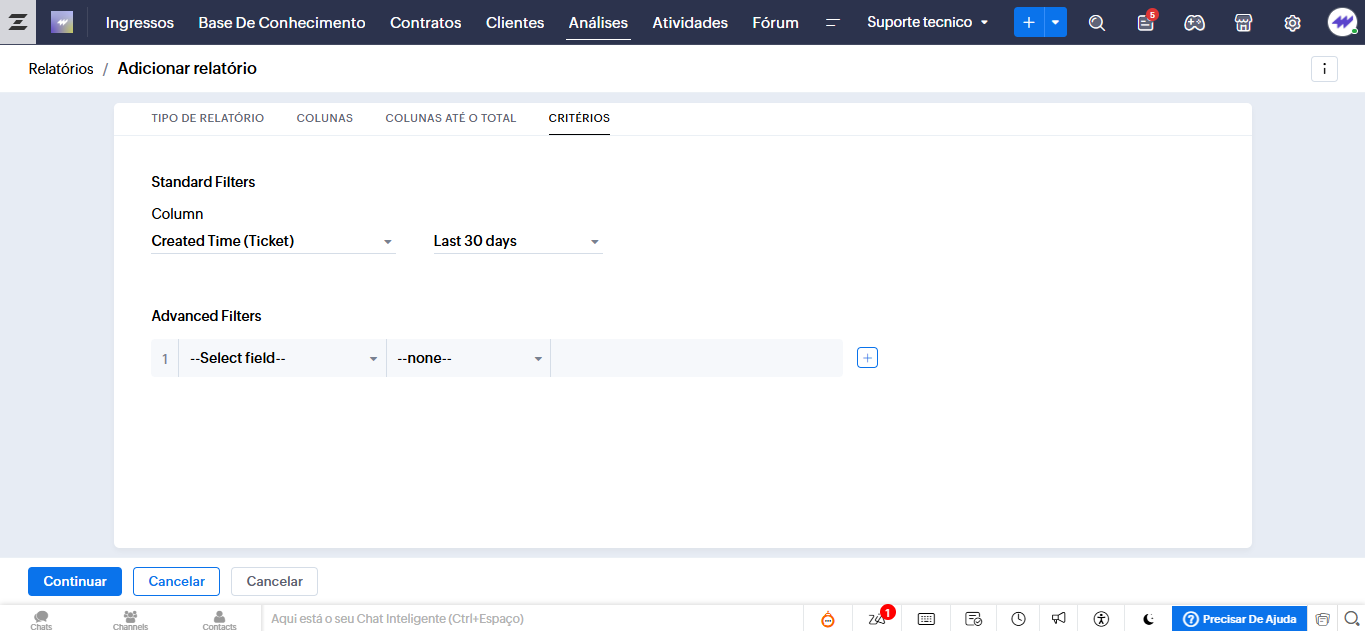The height and width of the screenshot is (631, 1365).
Task: Open the clock icon in bottom bar
Action: point(1018,619)
